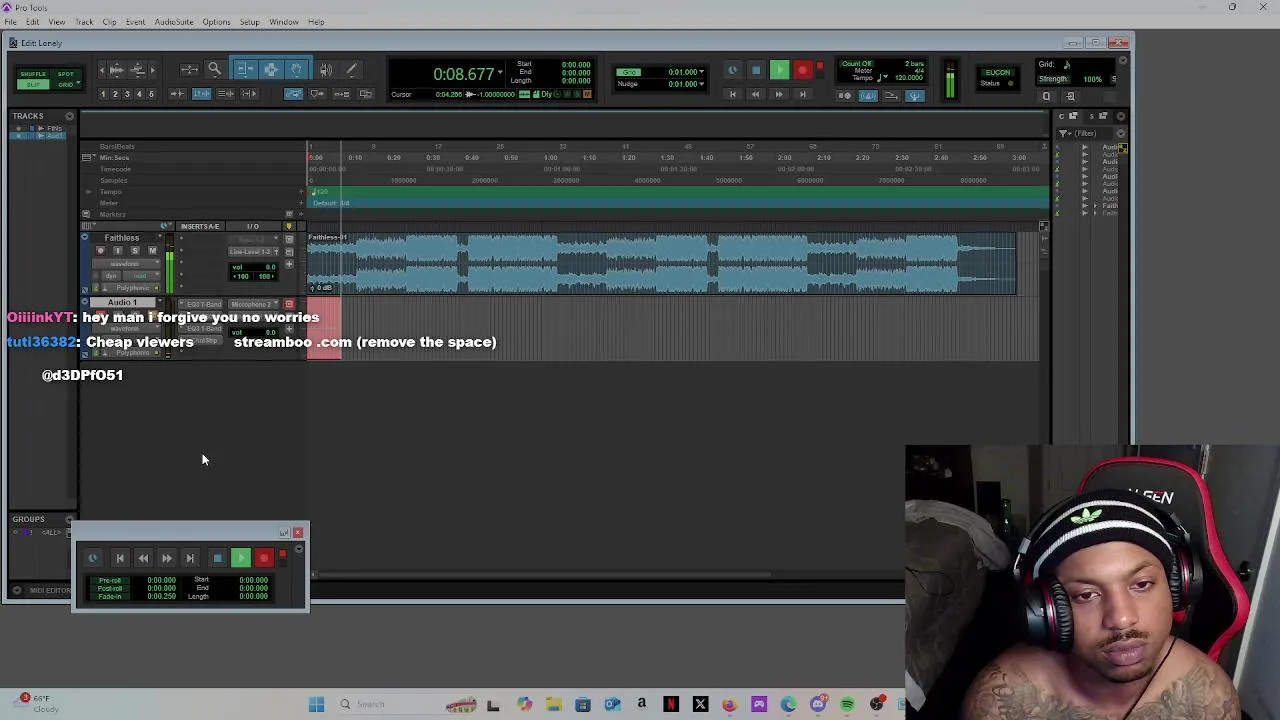The image size is (1280, 720).
Task: Select the Selector tool
Action: pyautogui.click(x=271, y=69)
